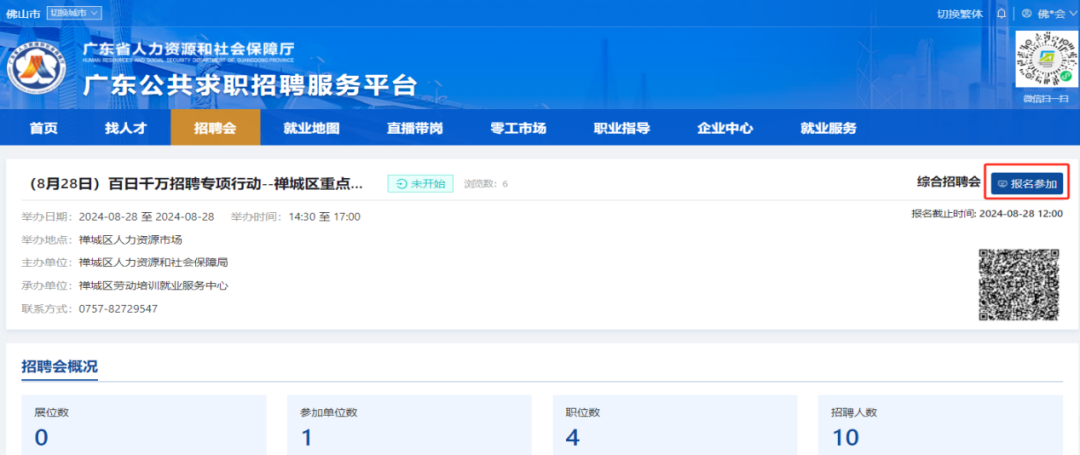Click the 招聘会概况 section heading

[59, 367]
